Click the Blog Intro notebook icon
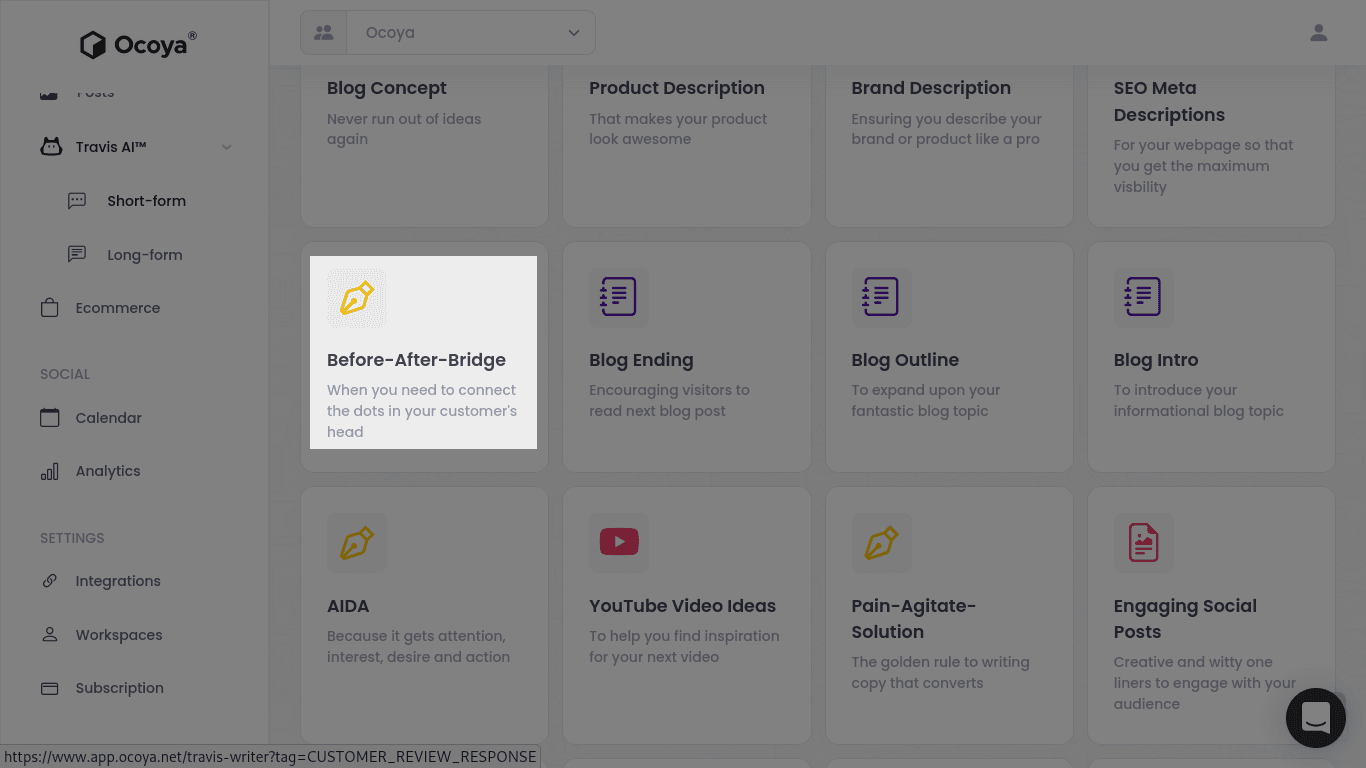Viewport: 1366px width, 768px height. click(1144, 297)
